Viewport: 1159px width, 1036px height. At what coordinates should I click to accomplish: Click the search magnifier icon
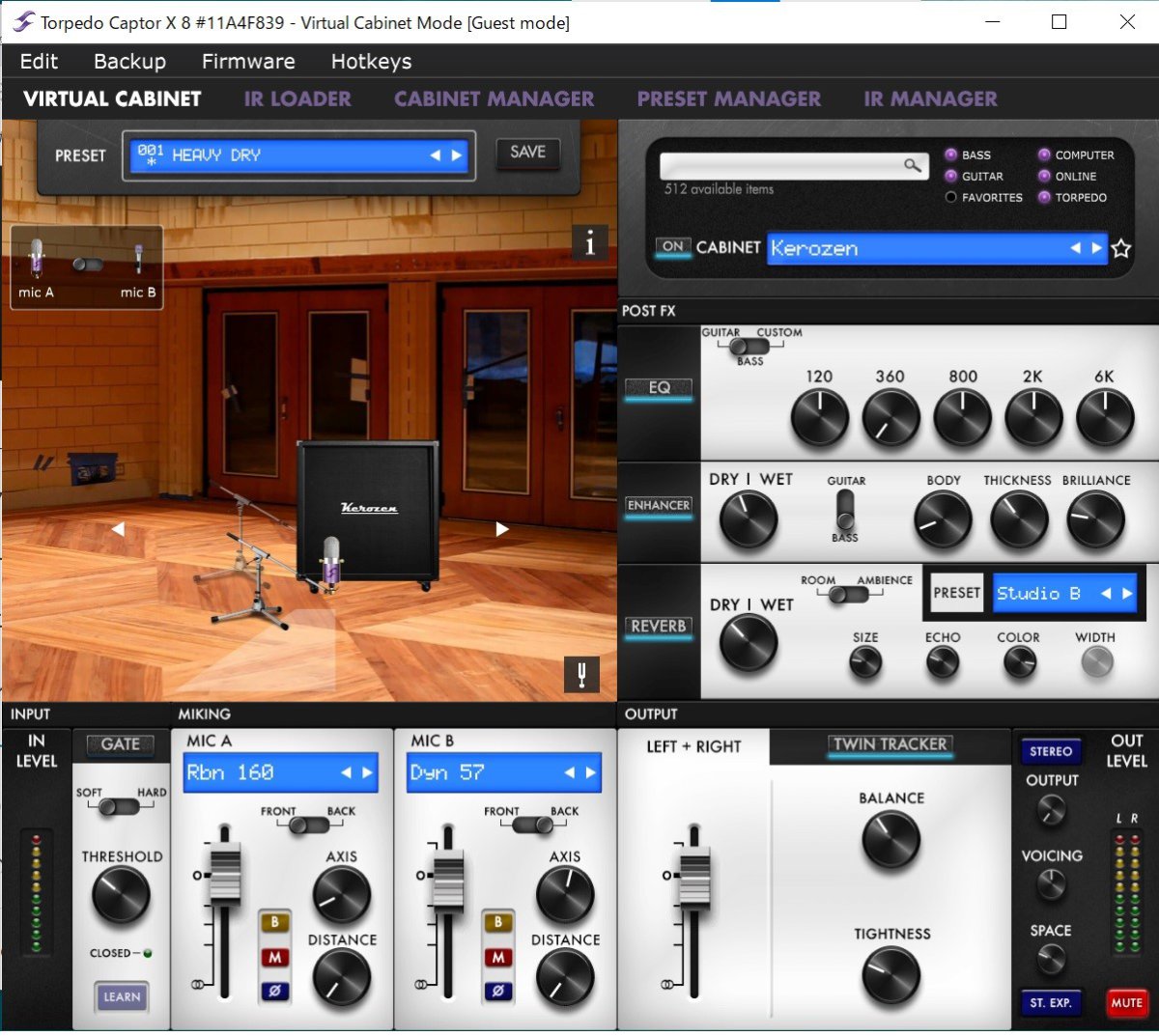(x=913, y=166)
